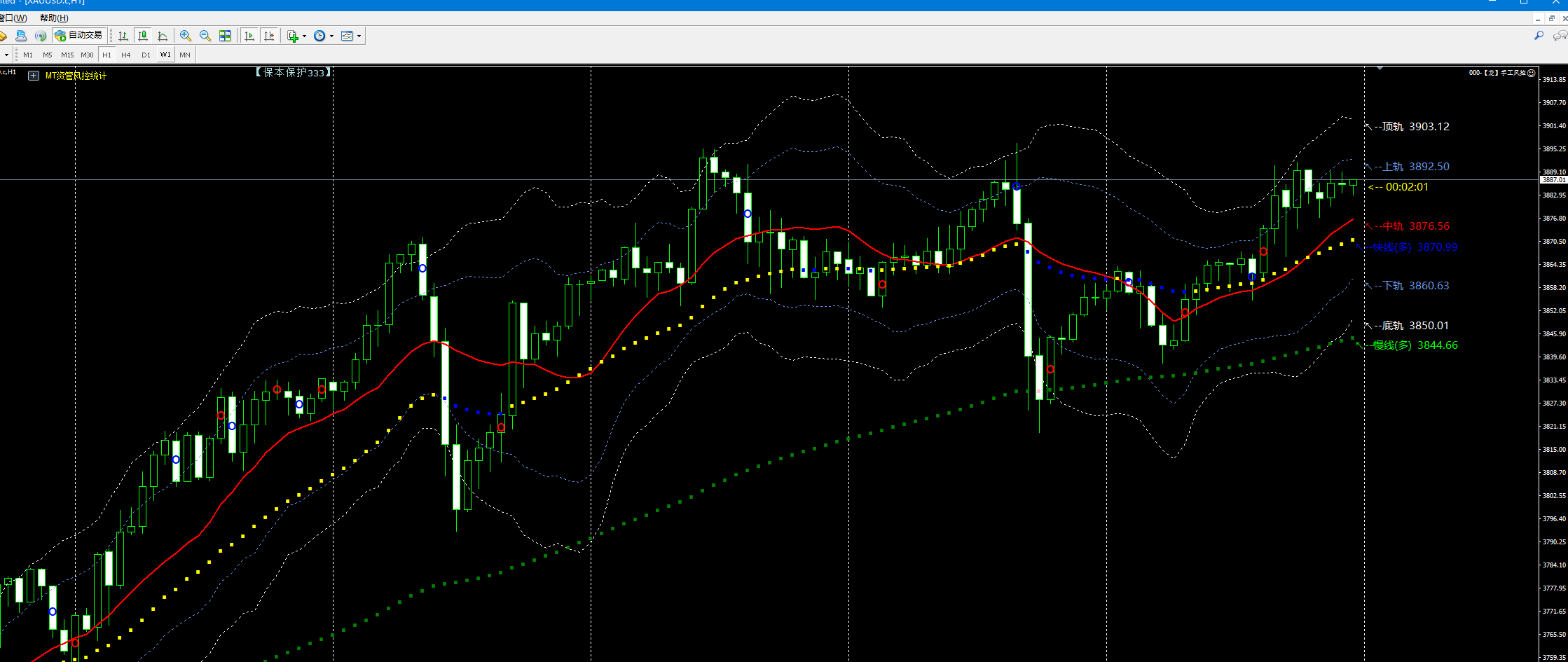Open the Signals broadcast icon

pos(41,36)
